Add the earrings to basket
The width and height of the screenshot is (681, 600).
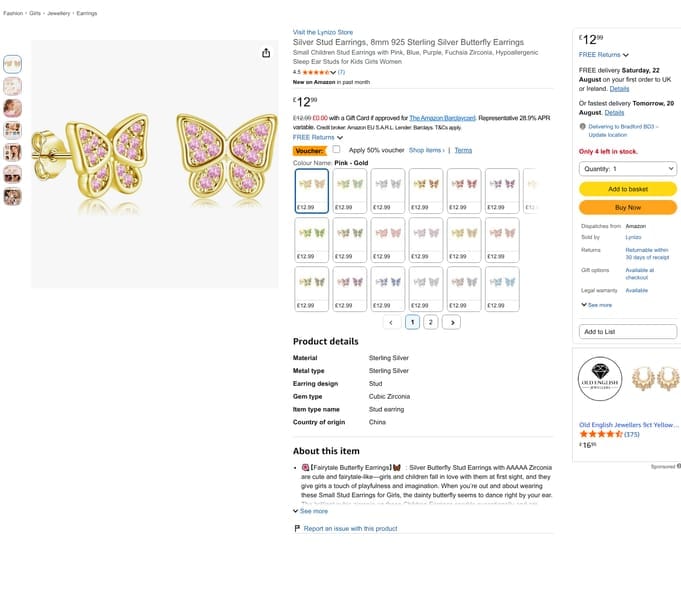pyautogui.click(x=628, y=189)
